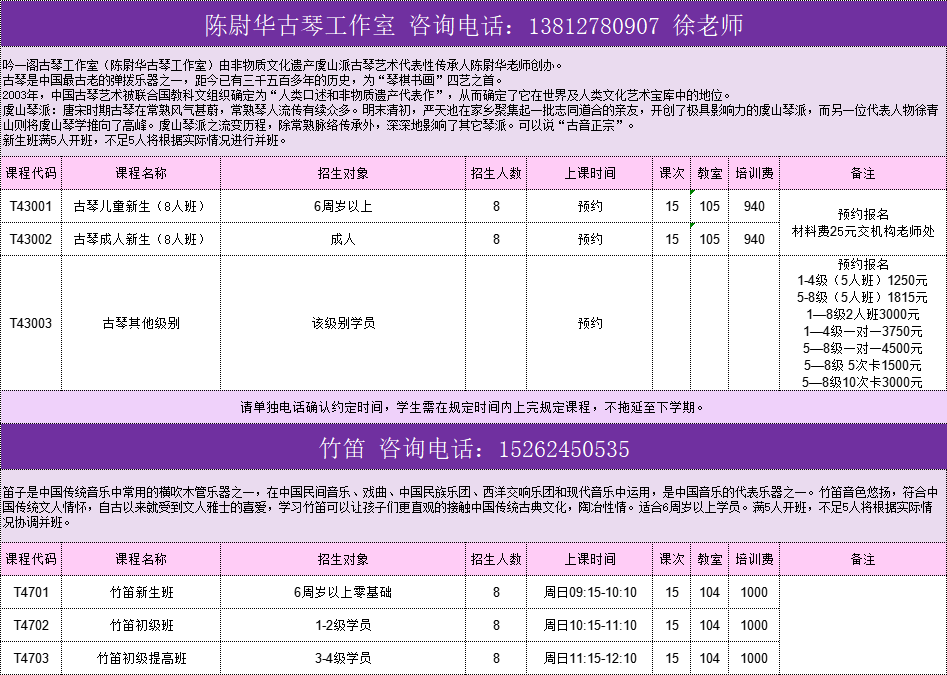
Task: Click the 3-4级学员 target audience cell
Action: click(342, 659)
